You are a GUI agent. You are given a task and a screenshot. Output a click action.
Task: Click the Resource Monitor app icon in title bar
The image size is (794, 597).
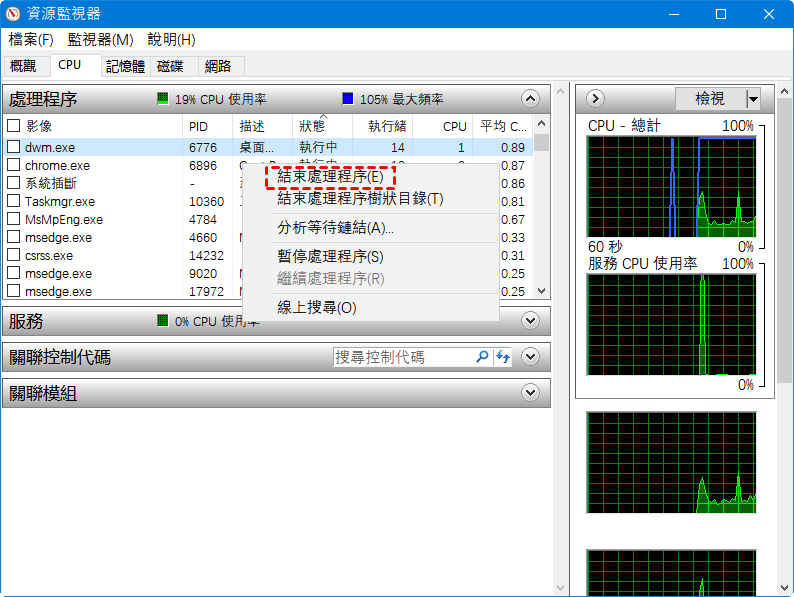(12, 14)
